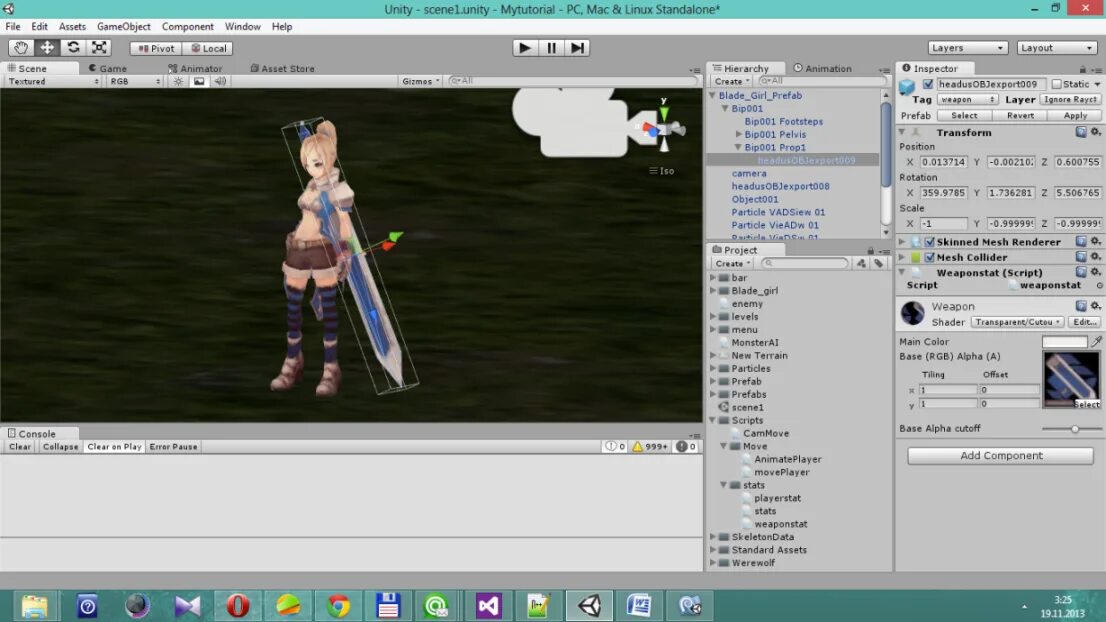Viewport: 1106px width, 622px height.
Task: Toggle Local handle rotation
Action: 209,48
